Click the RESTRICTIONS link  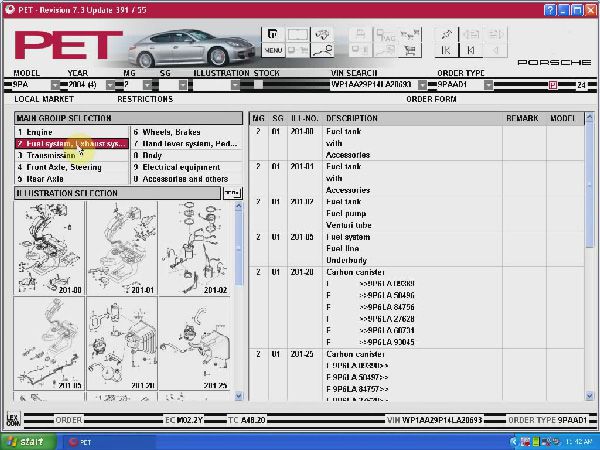pyautogui.click(x=145, y=99)
